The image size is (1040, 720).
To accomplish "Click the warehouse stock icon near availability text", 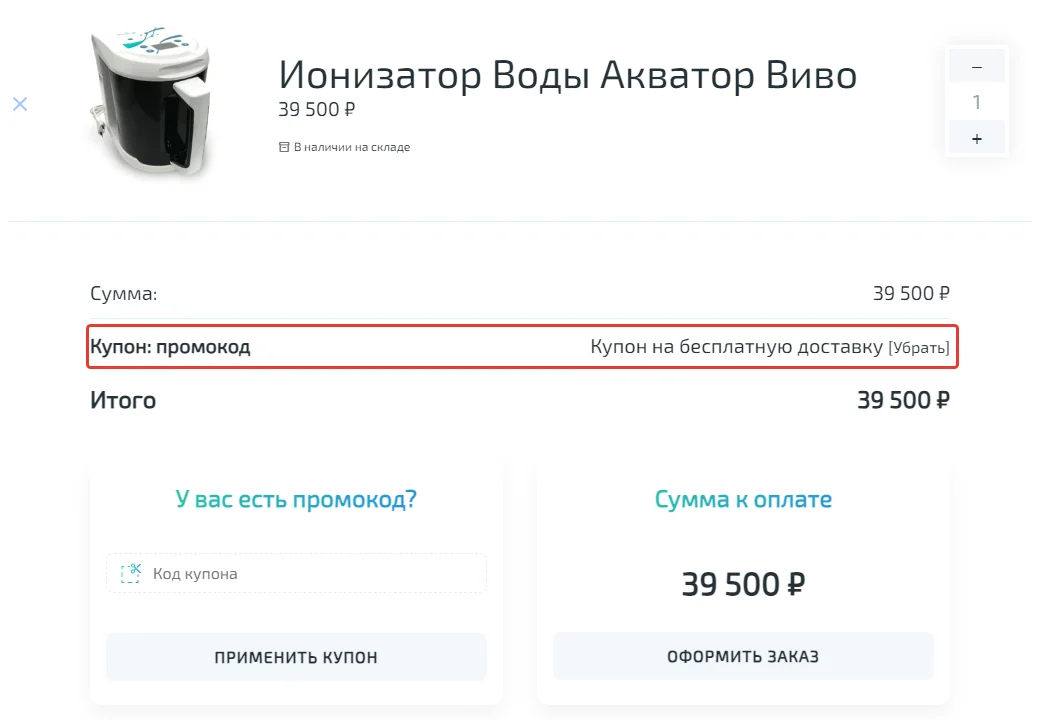I will 283,146.
